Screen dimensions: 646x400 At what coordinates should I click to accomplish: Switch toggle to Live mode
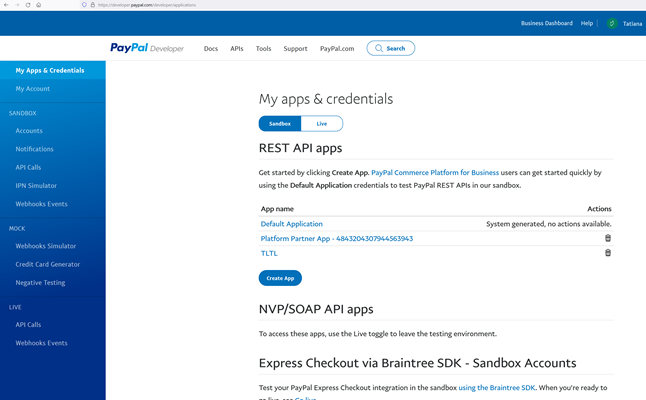pyautogui.click(x=321, y=124)
